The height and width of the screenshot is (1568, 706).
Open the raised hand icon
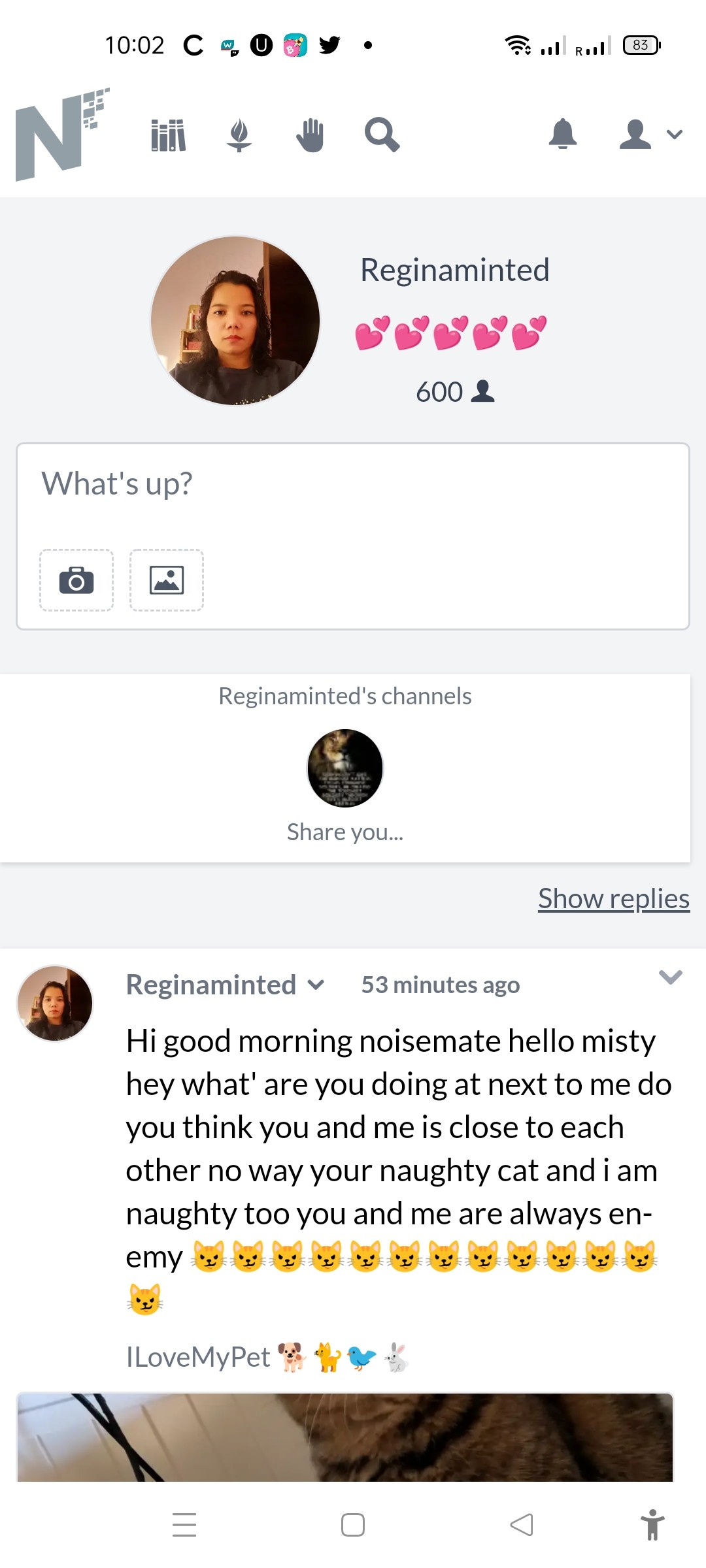click(310, 135)
